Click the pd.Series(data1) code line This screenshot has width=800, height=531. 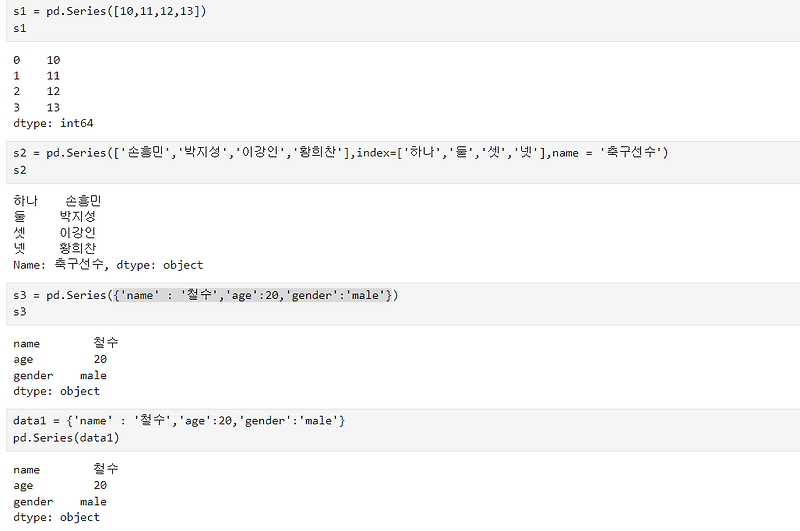pos(66,438)
